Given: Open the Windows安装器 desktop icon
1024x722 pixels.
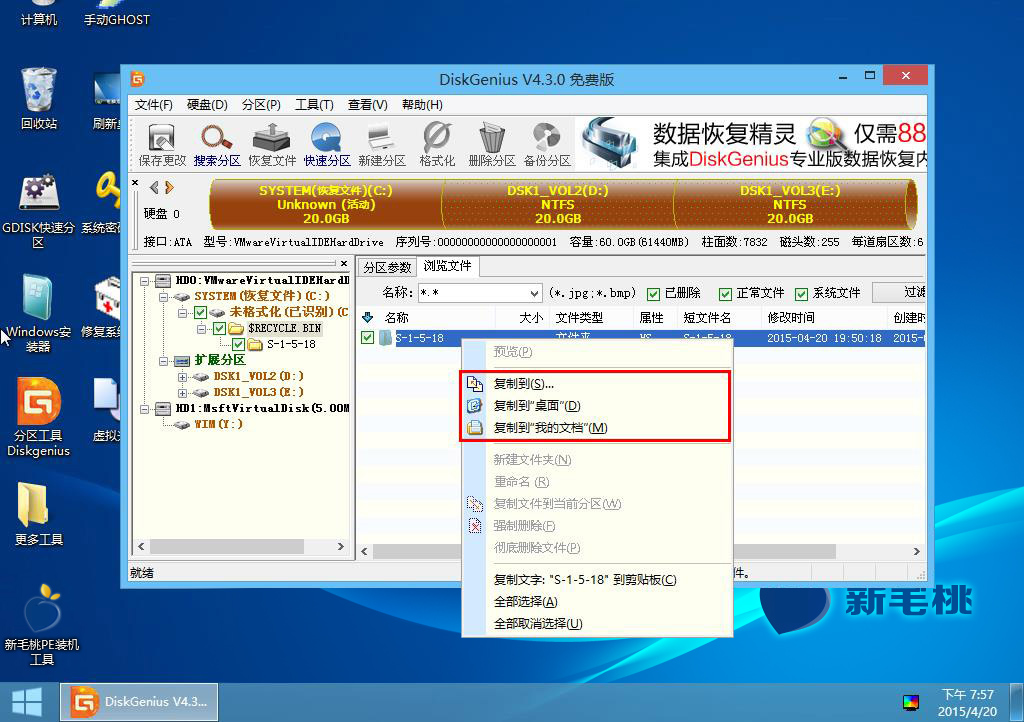Looking at the screenshot, I should pyautogui.click(x=39, y=312).
